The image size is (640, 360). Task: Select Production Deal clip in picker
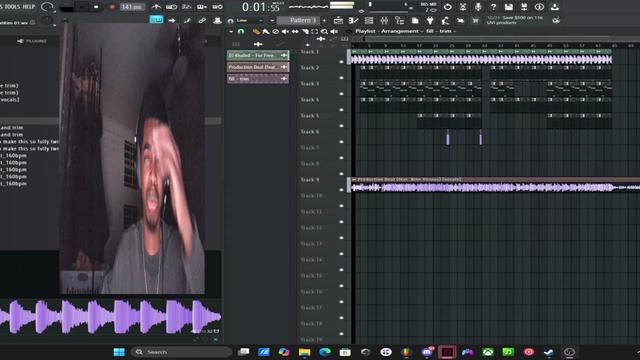tap(258, 67)
